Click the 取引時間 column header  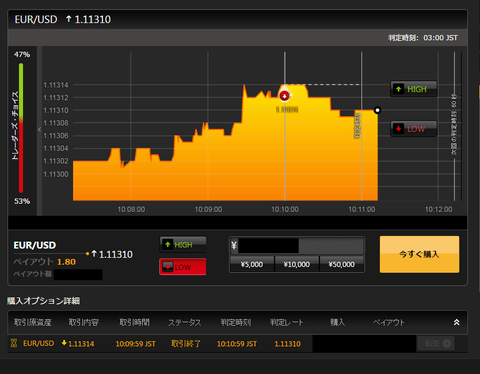pos(134,322)
